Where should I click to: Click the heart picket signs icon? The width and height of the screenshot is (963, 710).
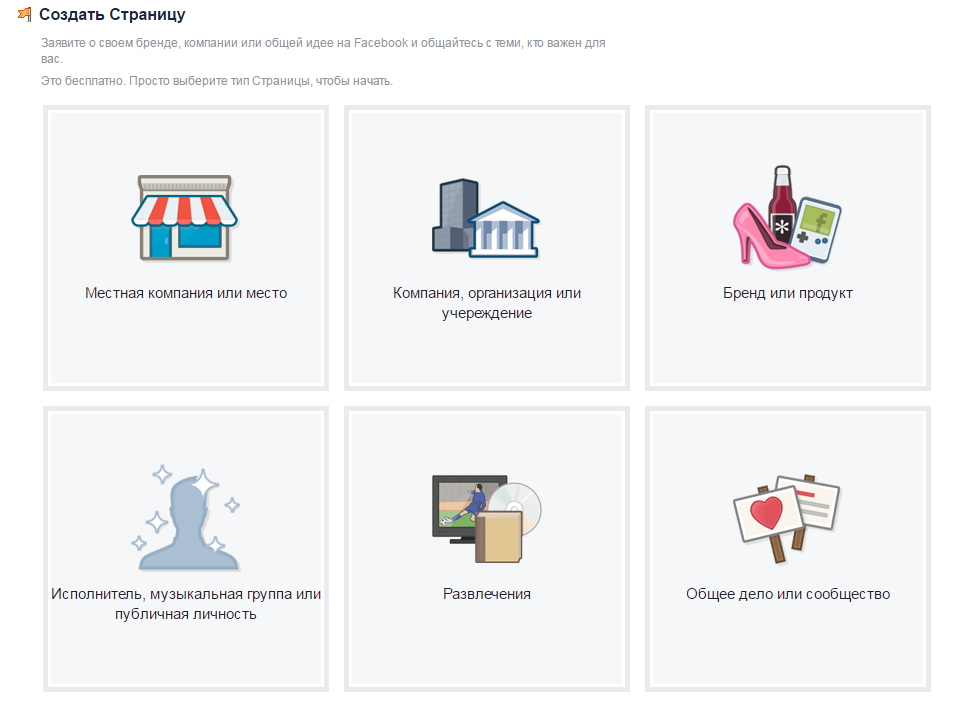pyautogui.click(x=787, y=519)
